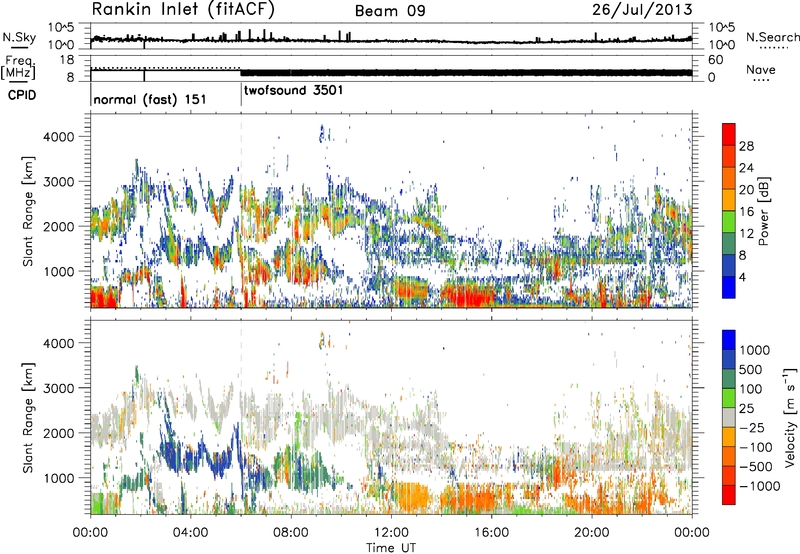This screenshot has width=800, height=554.
Task: Click the 'Time UT' axis title
Action: pyautogui.click(x=391, y=548)
